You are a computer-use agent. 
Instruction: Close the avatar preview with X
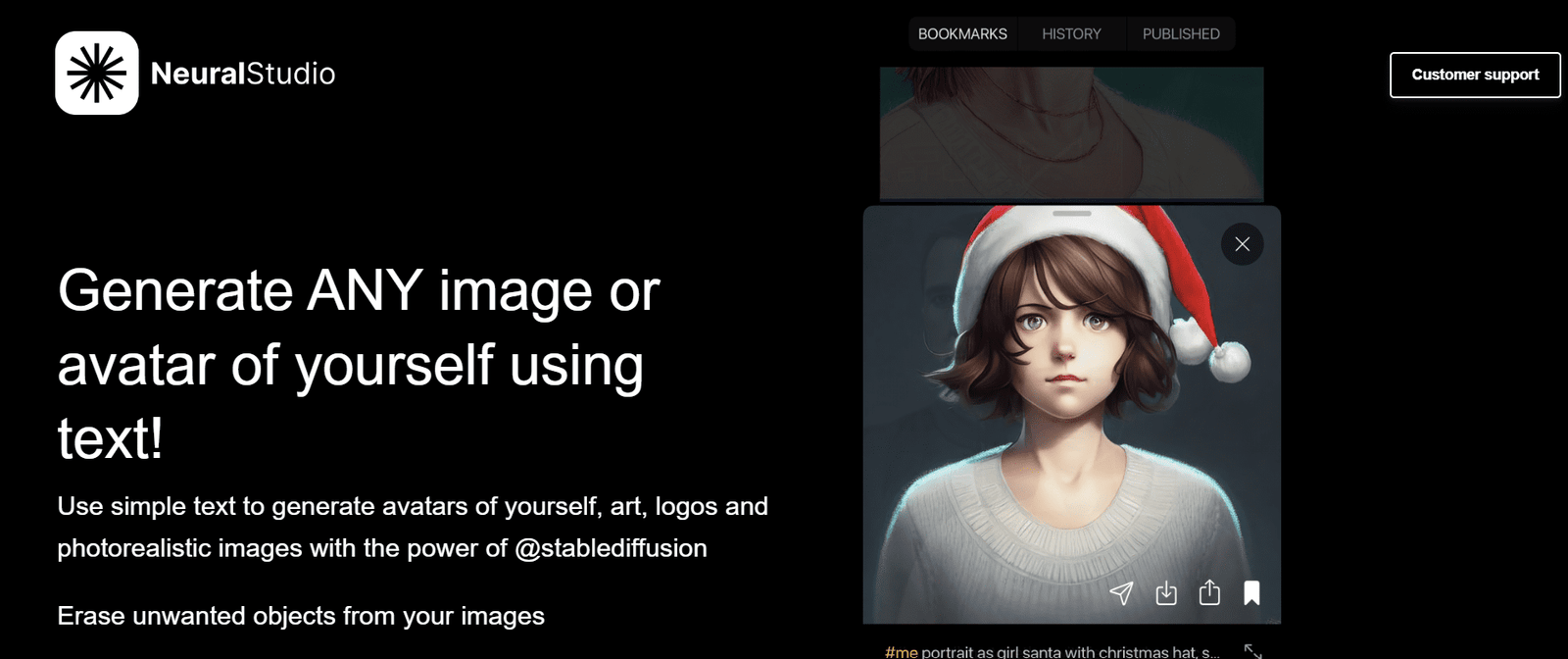[1242, 244]
